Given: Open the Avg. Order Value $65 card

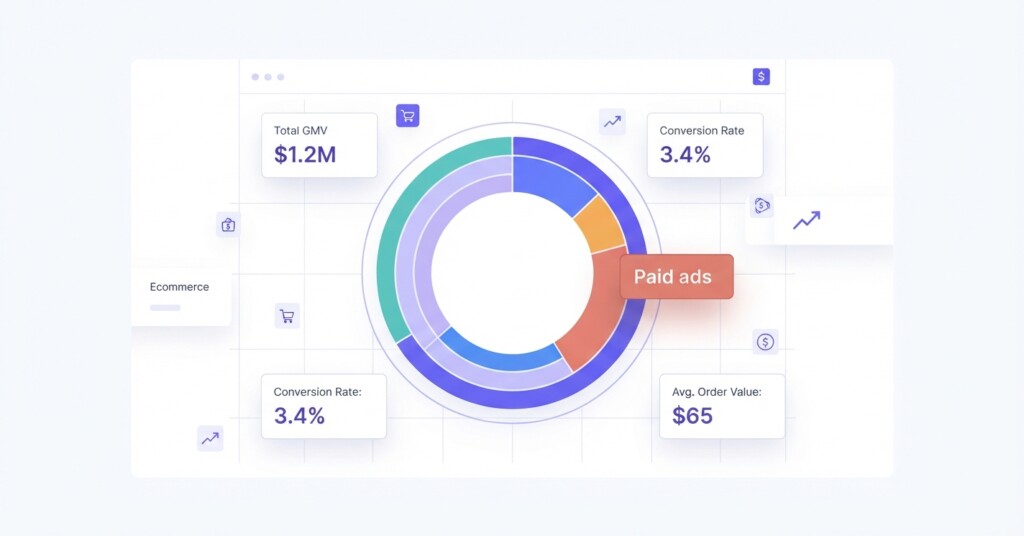Looking at the screenshot, I should click(x=722, y=406).
